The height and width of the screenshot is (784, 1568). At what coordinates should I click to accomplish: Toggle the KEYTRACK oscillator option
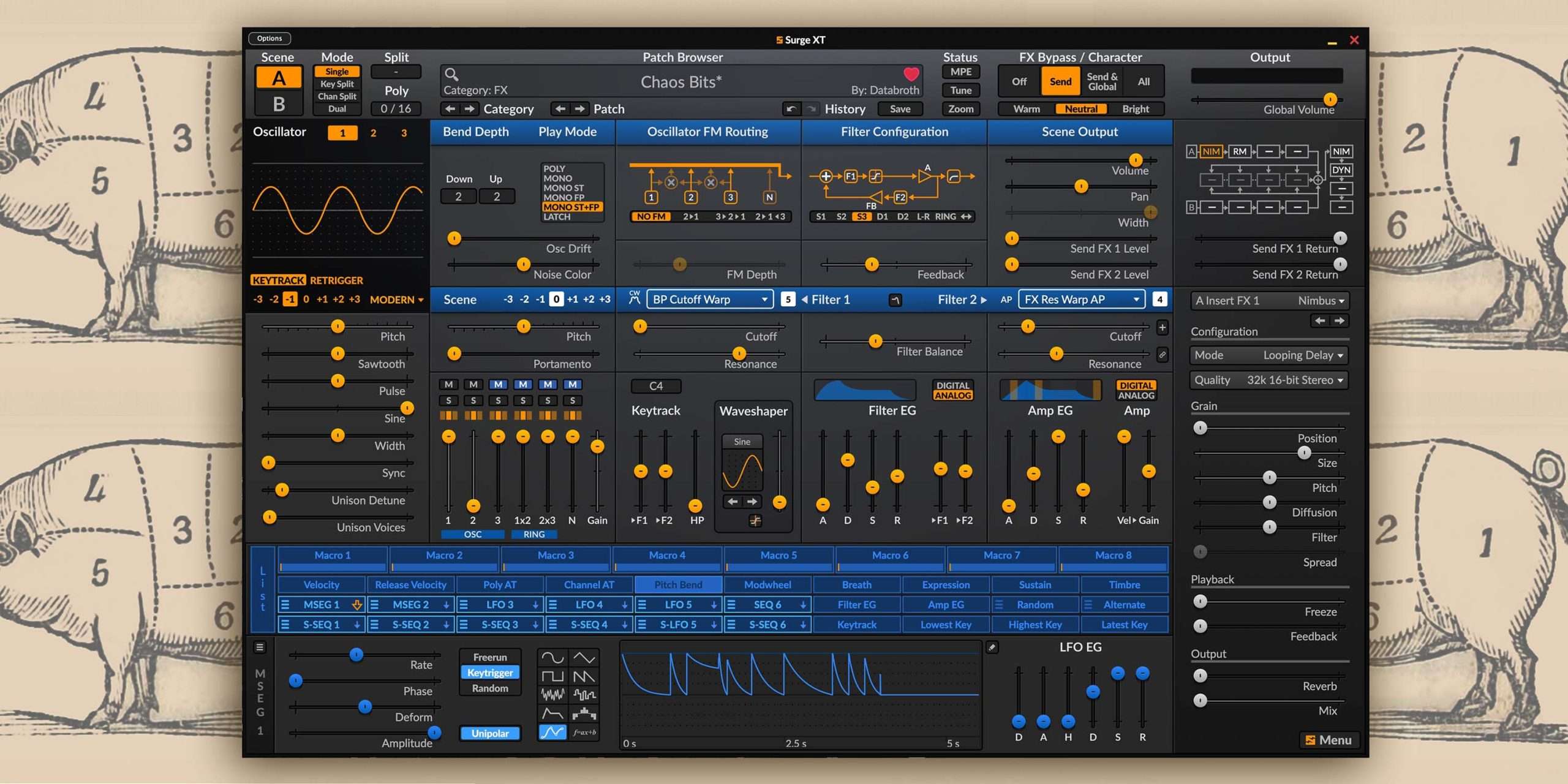click(x=277, y=280)
